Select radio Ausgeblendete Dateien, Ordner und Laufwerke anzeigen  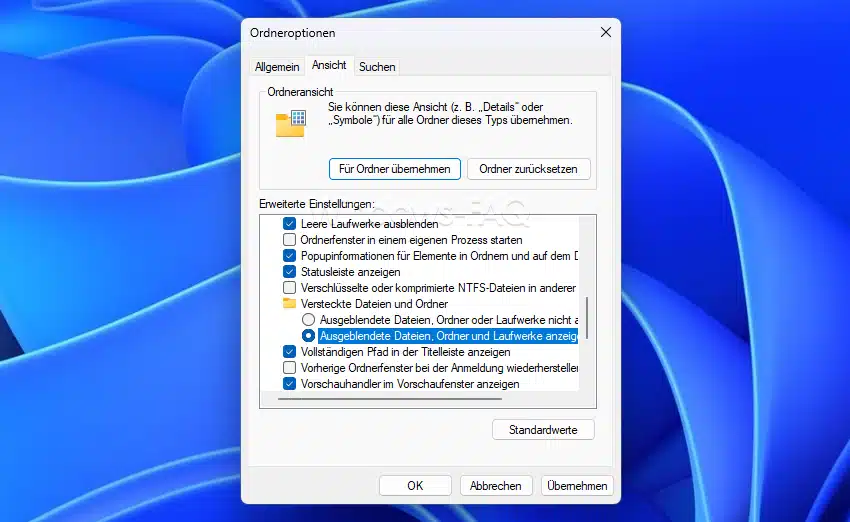pos(308,336)
